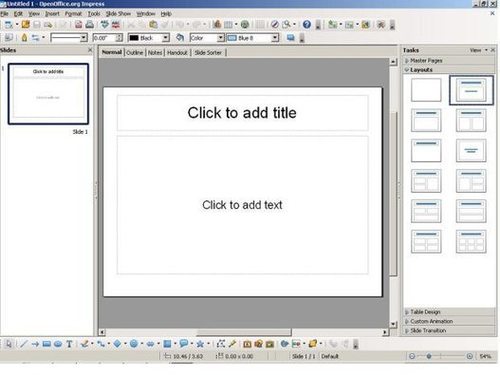Open OpenOffice Help question mark icon
The height and width of the screenshot is (375, 500).
pos(307,24)
